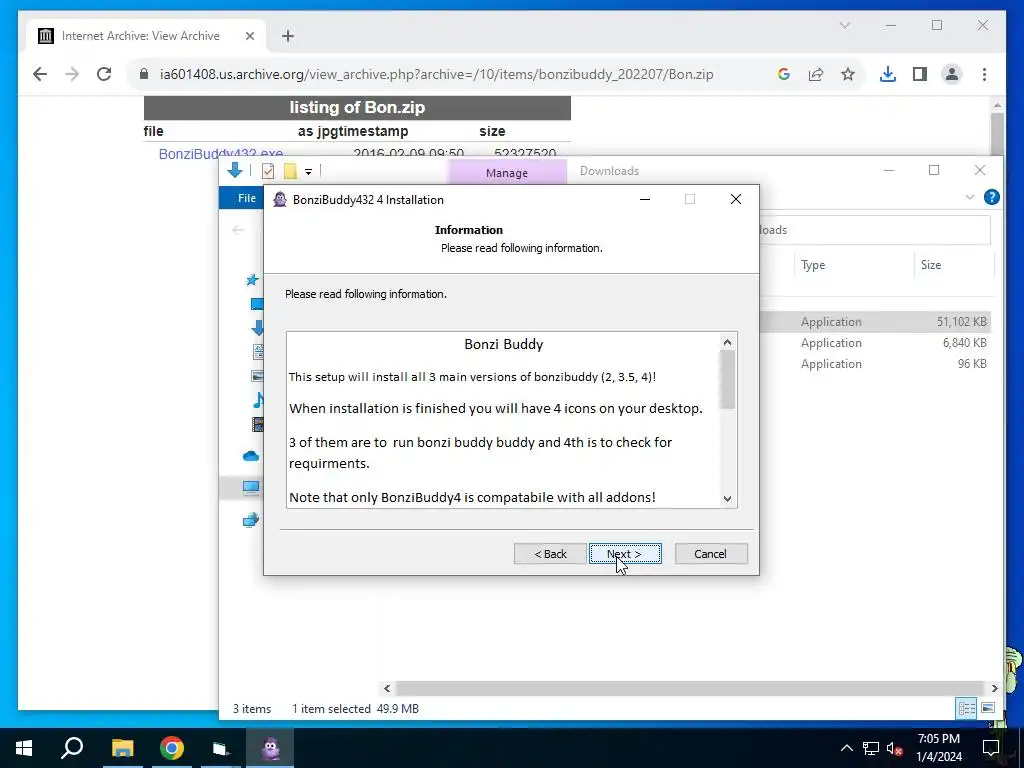Open the notification center icon

click(991, 748)
